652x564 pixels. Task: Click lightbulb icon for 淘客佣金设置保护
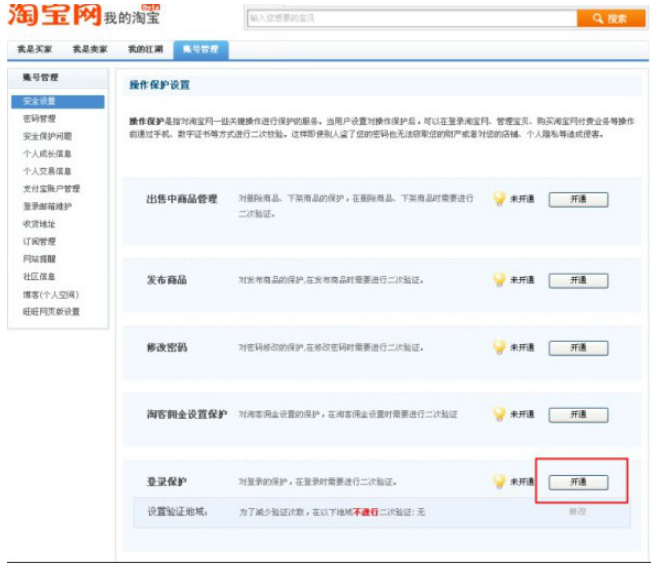click(x=499, y=414)
